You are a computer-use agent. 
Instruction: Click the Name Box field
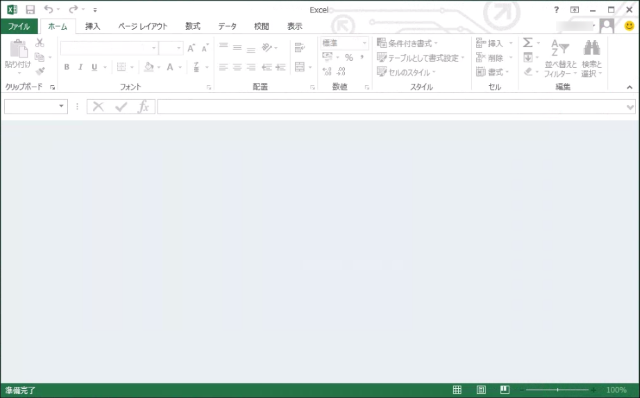coord(36,107)
